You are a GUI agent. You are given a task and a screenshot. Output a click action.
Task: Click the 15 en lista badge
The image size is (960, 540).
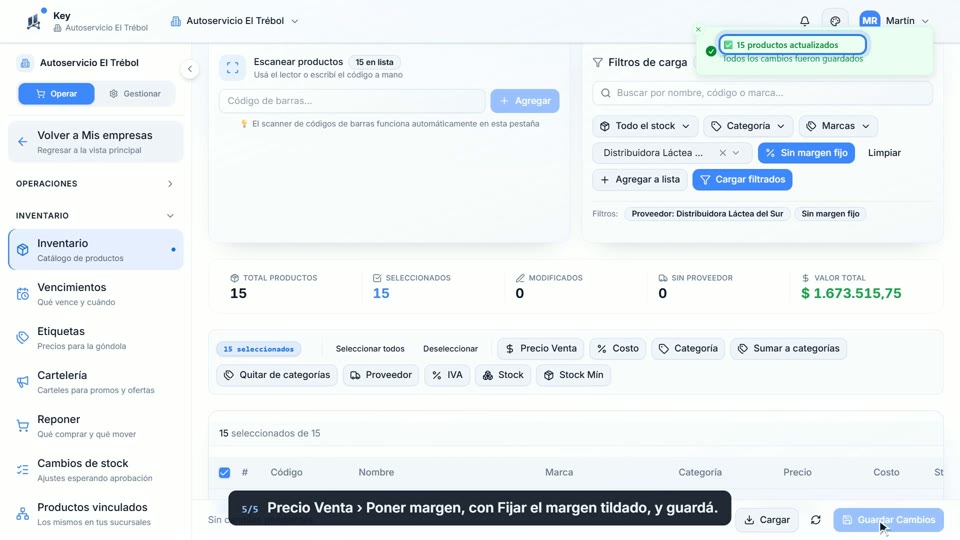375,62
